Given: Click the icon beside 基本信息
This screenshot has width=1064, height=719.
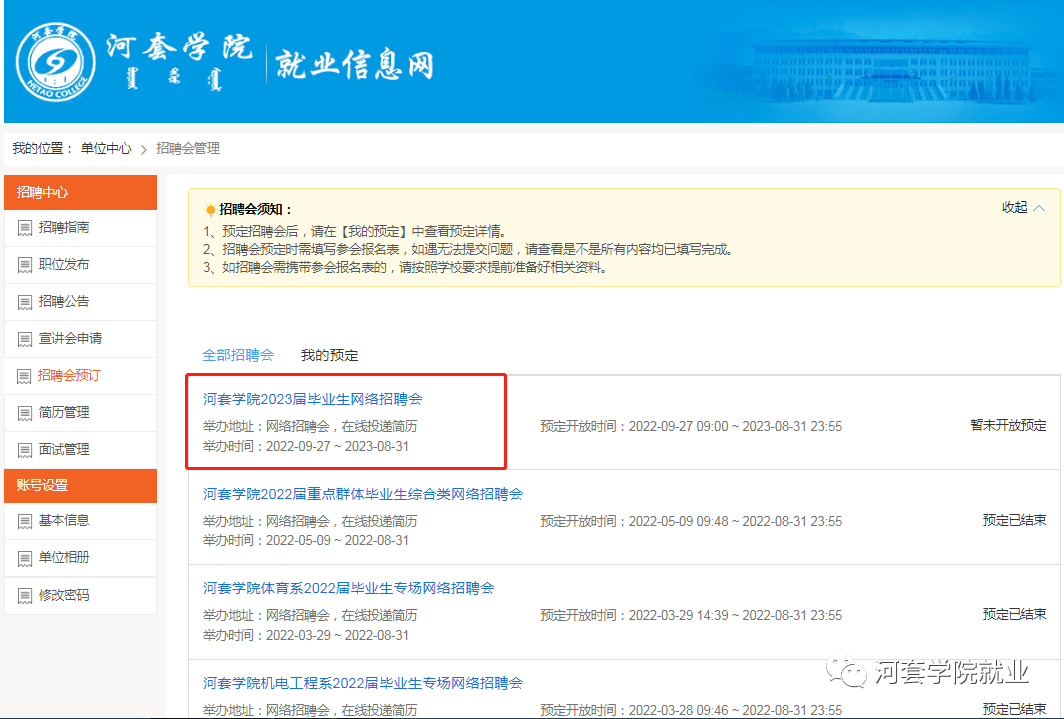Looking at the screenshot, I should click(24, 522).
